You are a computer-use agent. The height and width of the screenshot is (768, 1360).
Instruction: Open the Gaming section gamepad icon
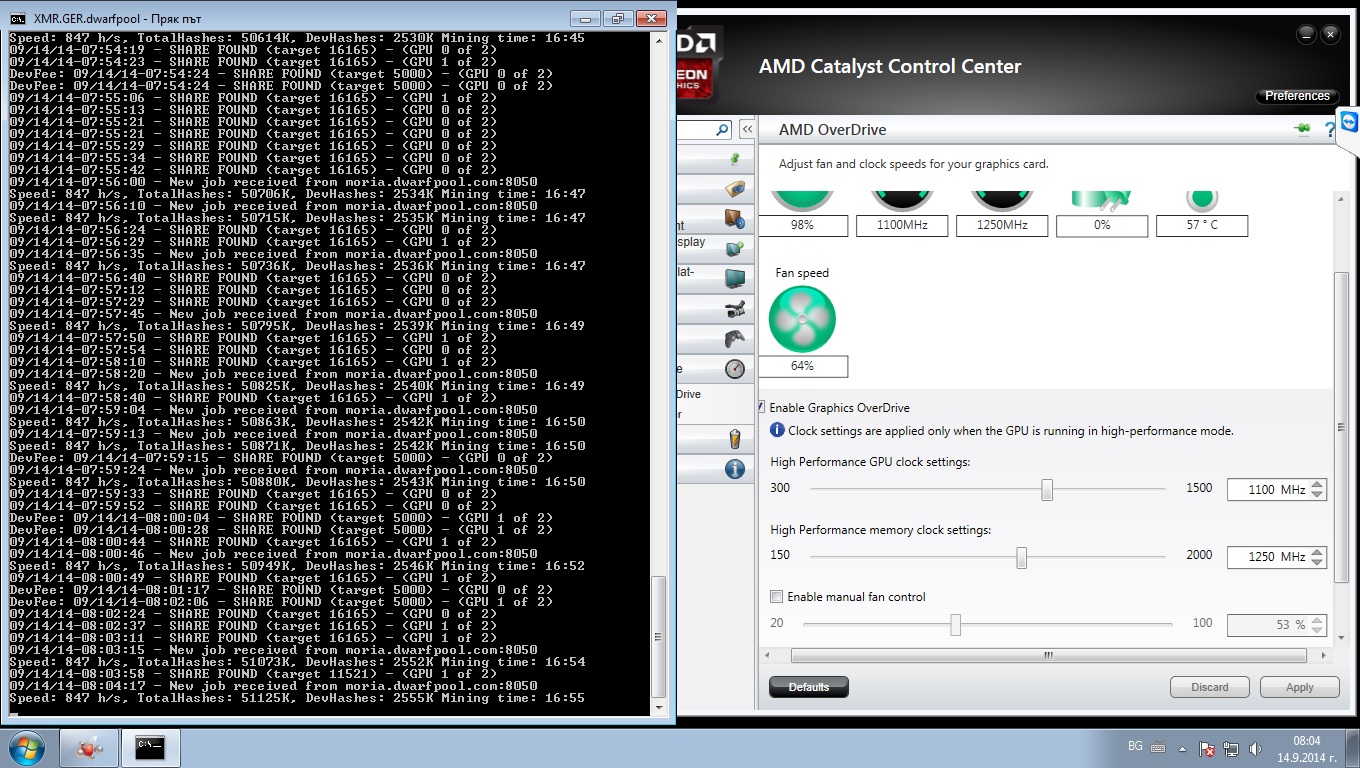pyautogui.click(x=735, y=338)
